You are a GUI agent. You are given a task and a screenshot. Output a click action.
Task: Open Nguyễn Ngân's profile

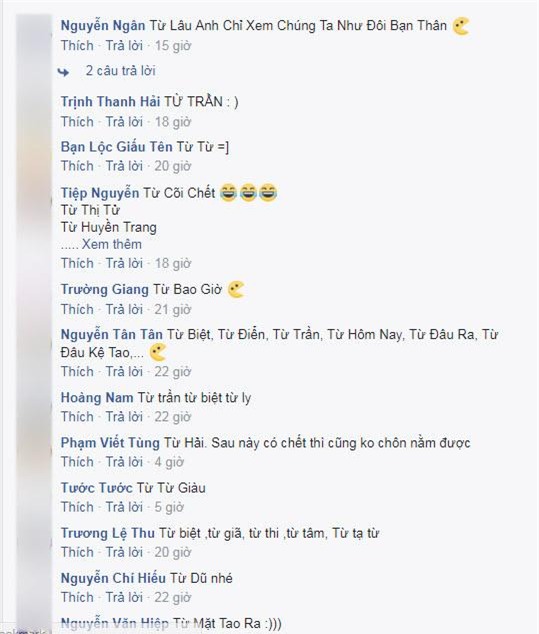coord(103,25)
